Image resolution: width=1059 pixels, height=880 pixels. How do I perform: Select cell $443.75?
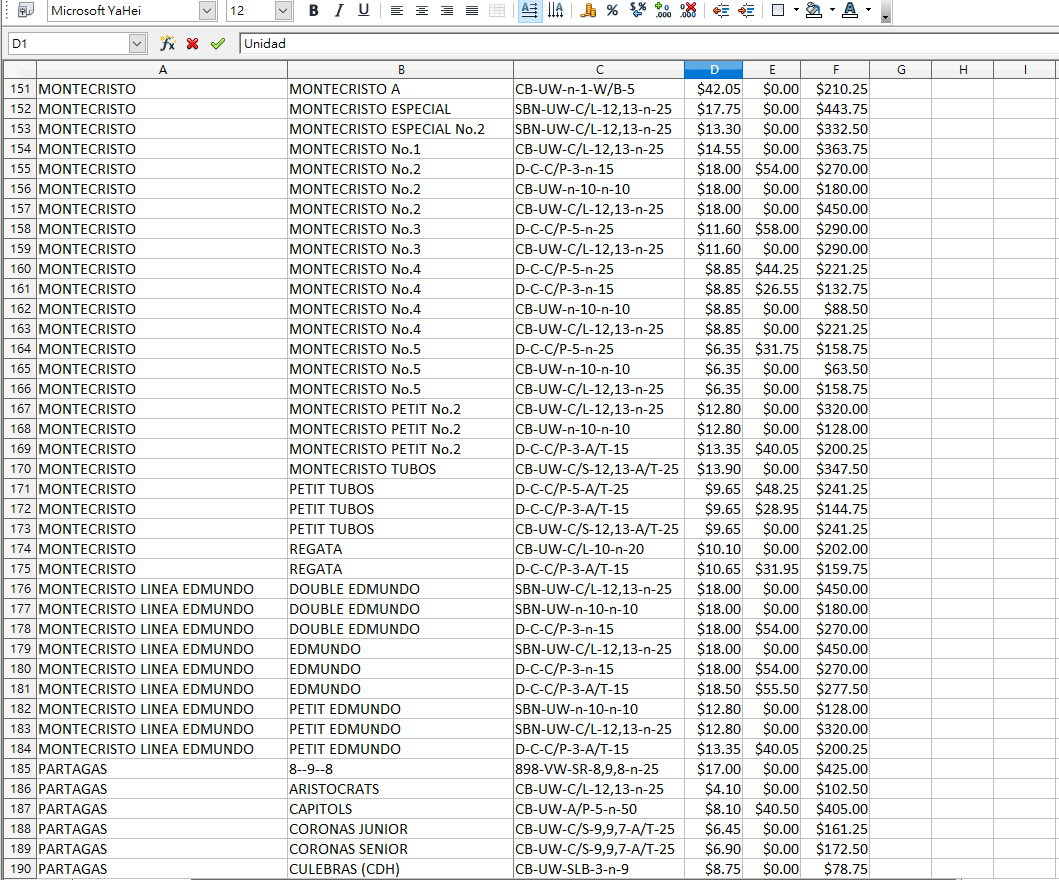[x=835, y=109]
